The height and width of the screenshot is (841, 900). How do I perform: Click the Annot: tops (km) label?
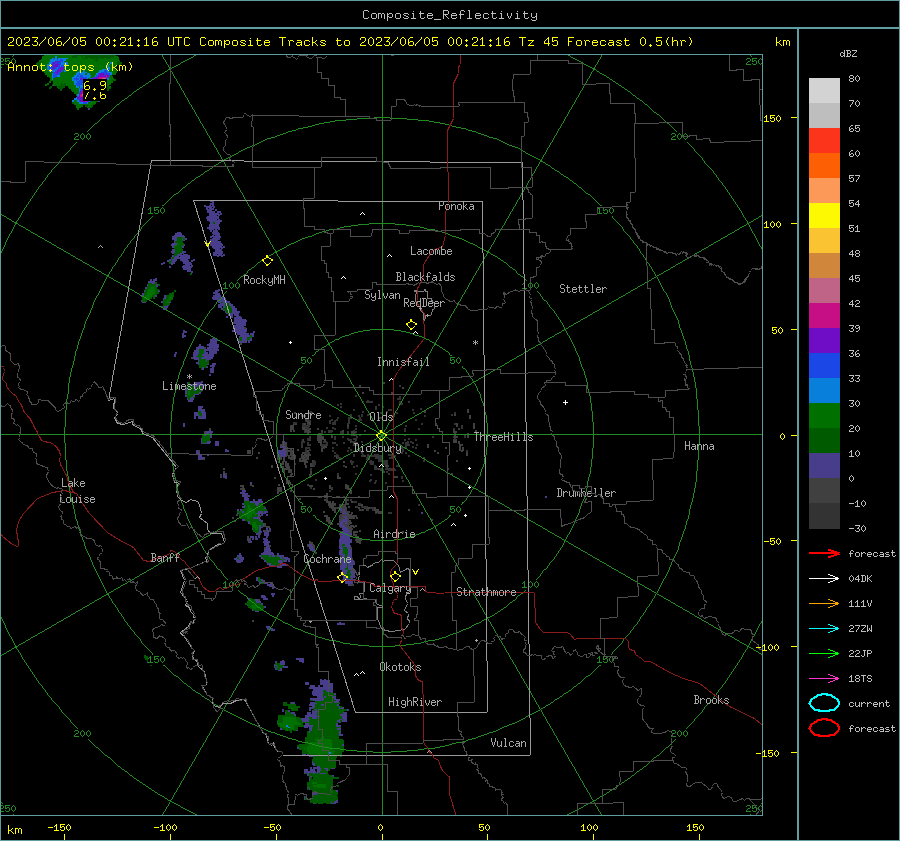pos(70,67)
